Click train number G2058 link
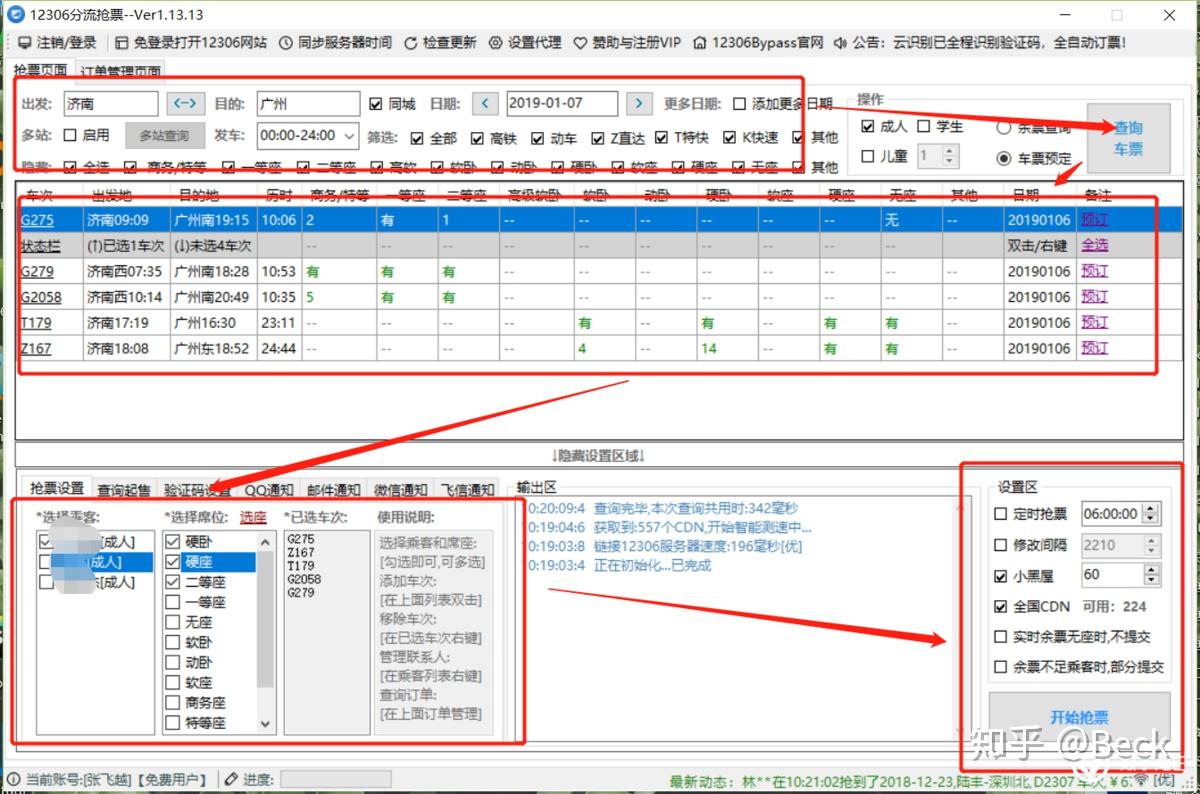This screenshot has width=1200, height=794. 41,297
